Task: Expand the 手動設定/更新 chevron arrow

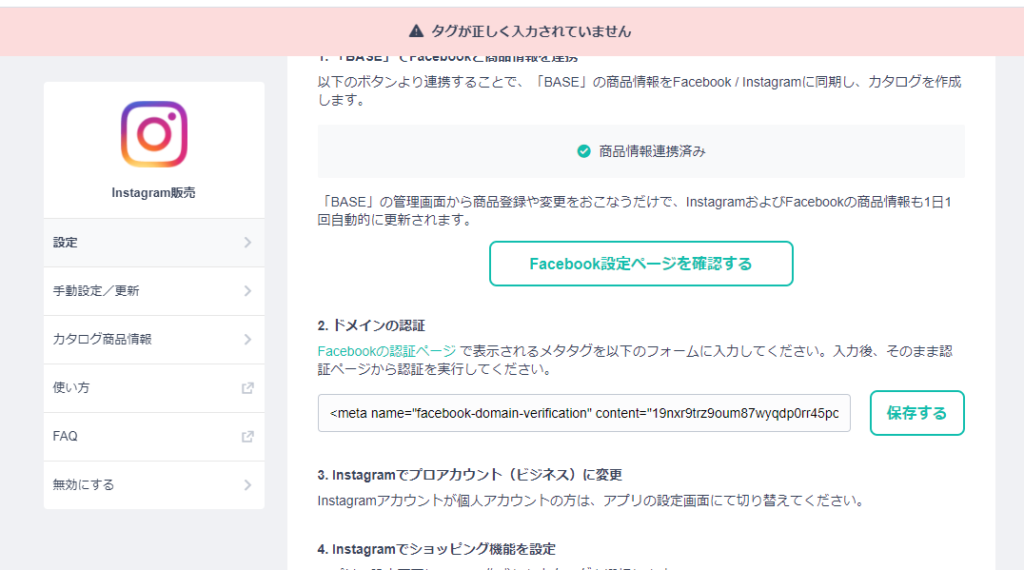Action: click(248, 291)
